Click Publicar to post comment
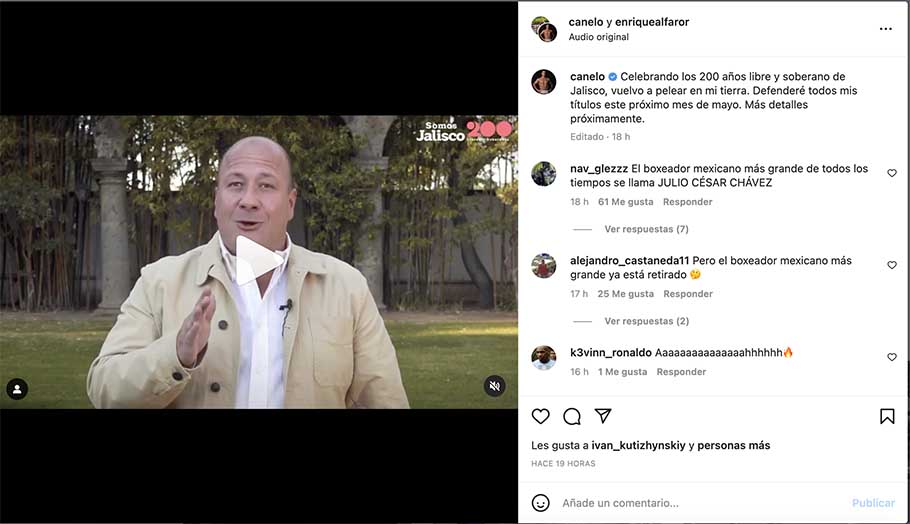The height and width of the screenshot is (524, 910). (873, 503)
